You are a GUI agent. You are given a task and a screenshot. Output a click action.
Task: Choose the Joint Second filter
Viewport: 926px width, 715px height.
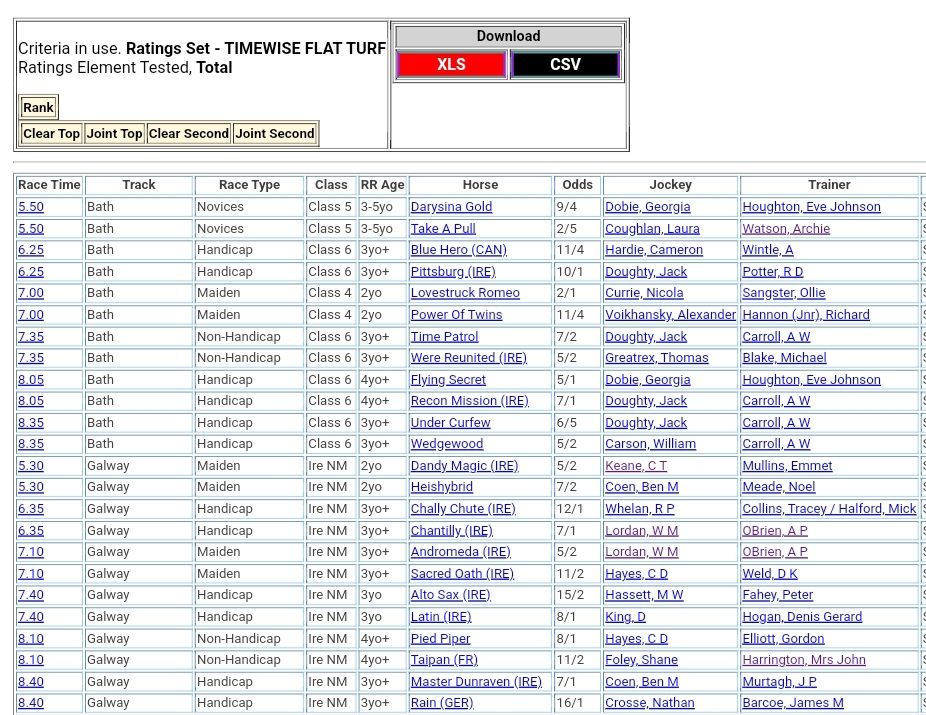click(x=275, y=134)
